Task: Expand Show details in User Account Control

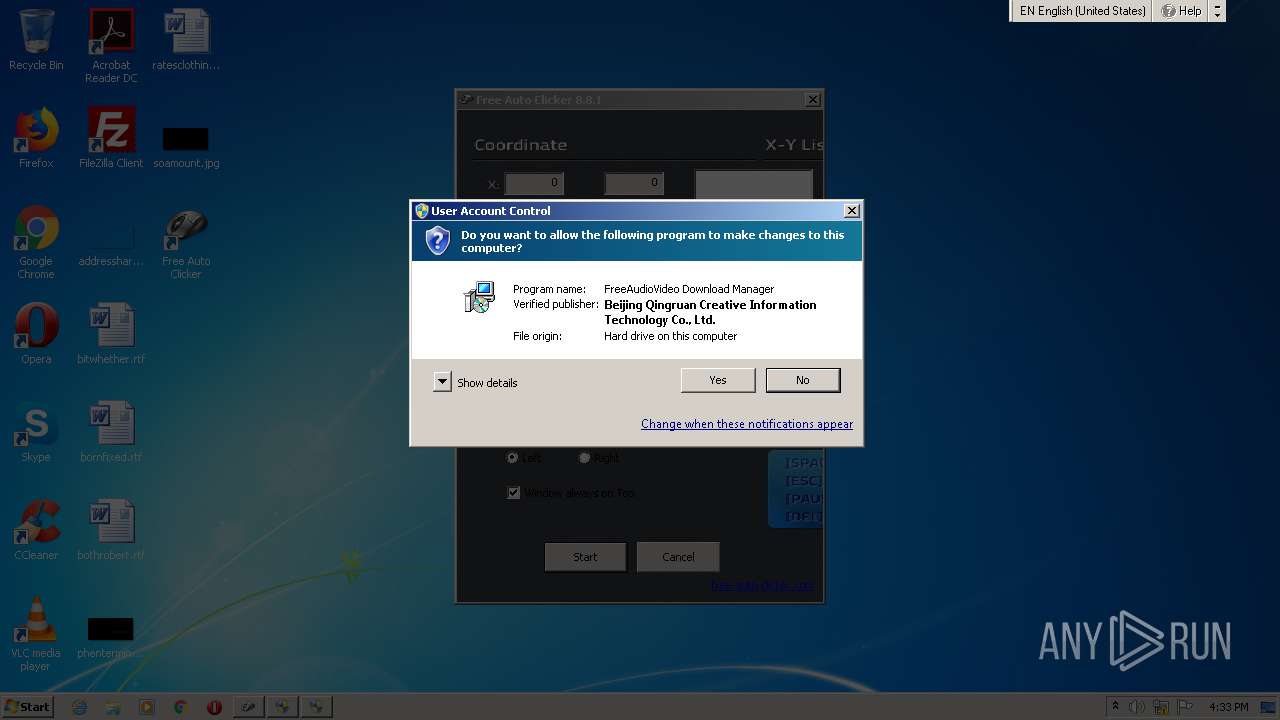Action: (443, 382)
